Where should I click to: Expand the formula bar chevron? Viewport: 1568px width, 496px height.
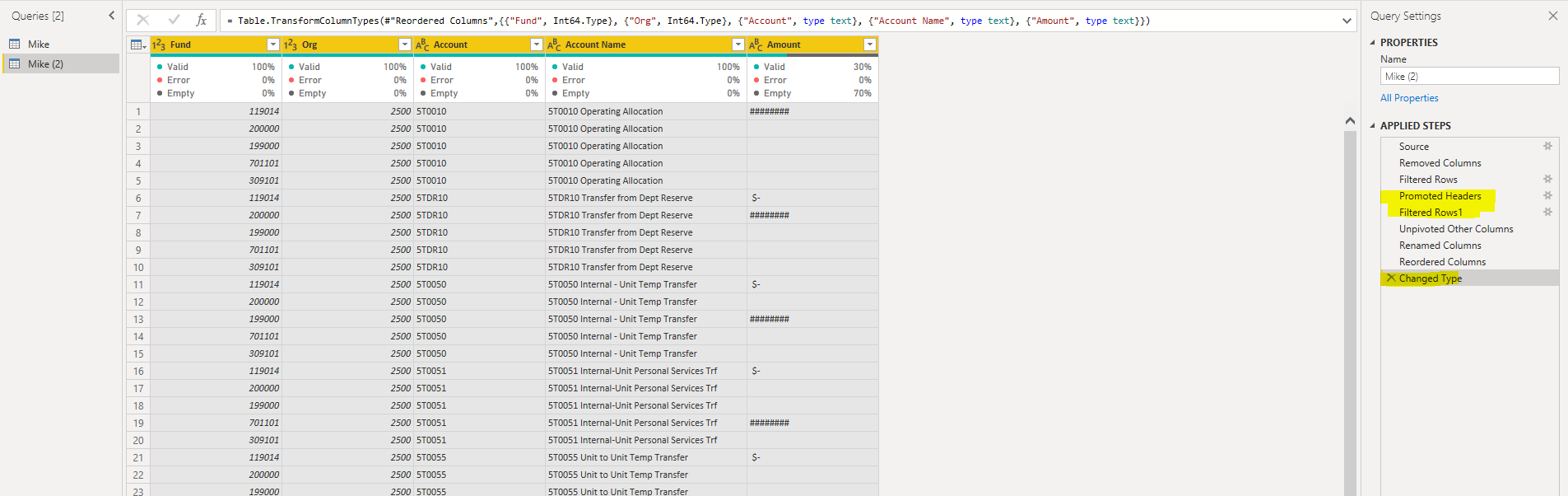(1347, 21)
